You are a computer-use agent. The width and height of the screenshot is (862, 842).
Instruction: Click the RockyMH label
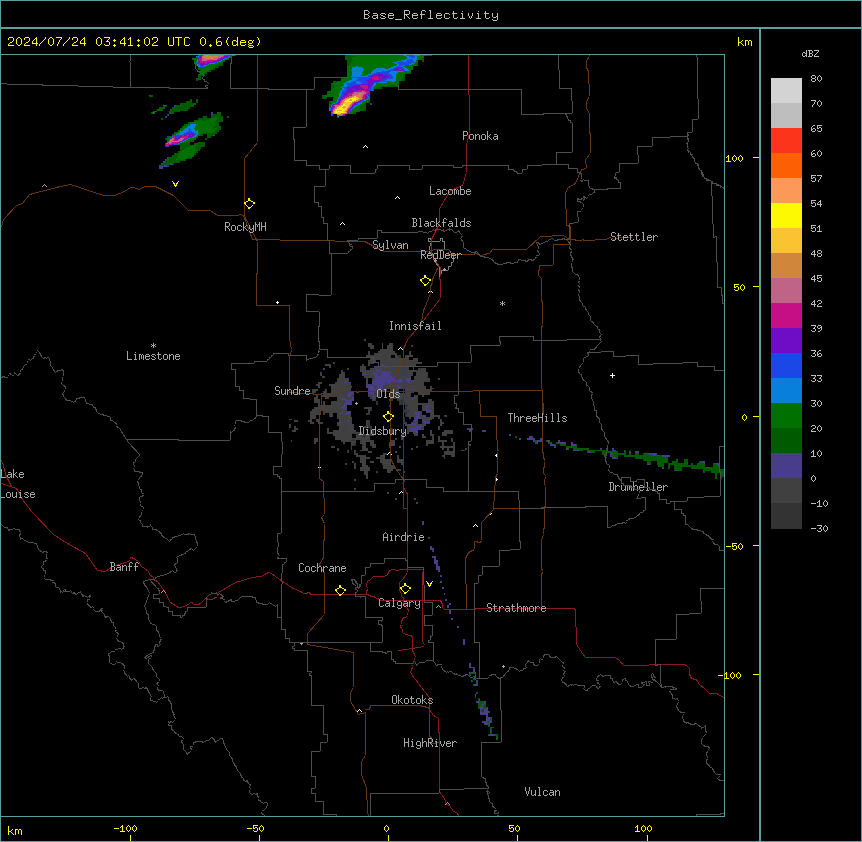click(x=245, y=227)
